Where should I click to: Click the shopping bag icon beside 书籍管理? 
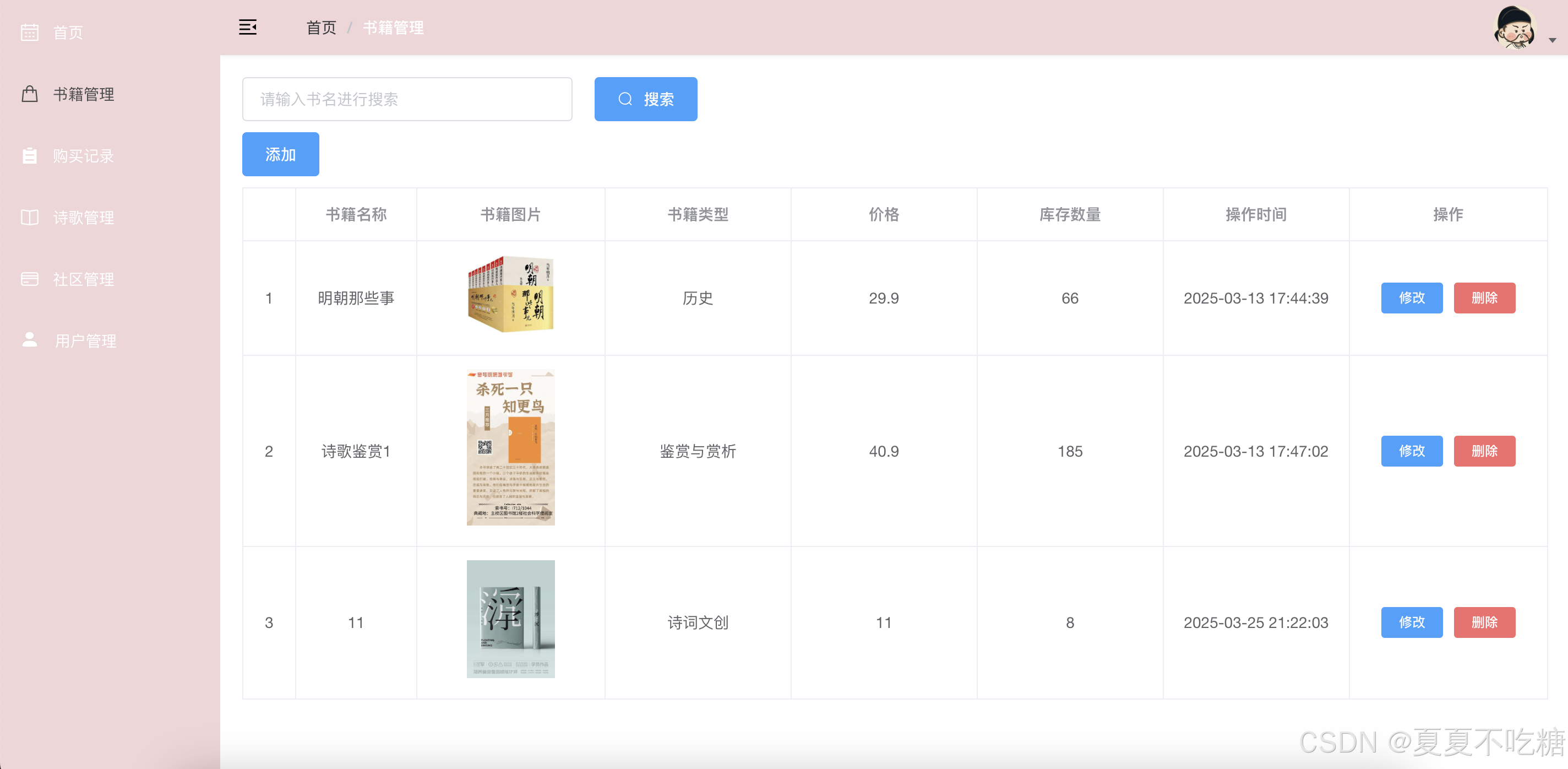pyautogui.click(x=29, y=94)
